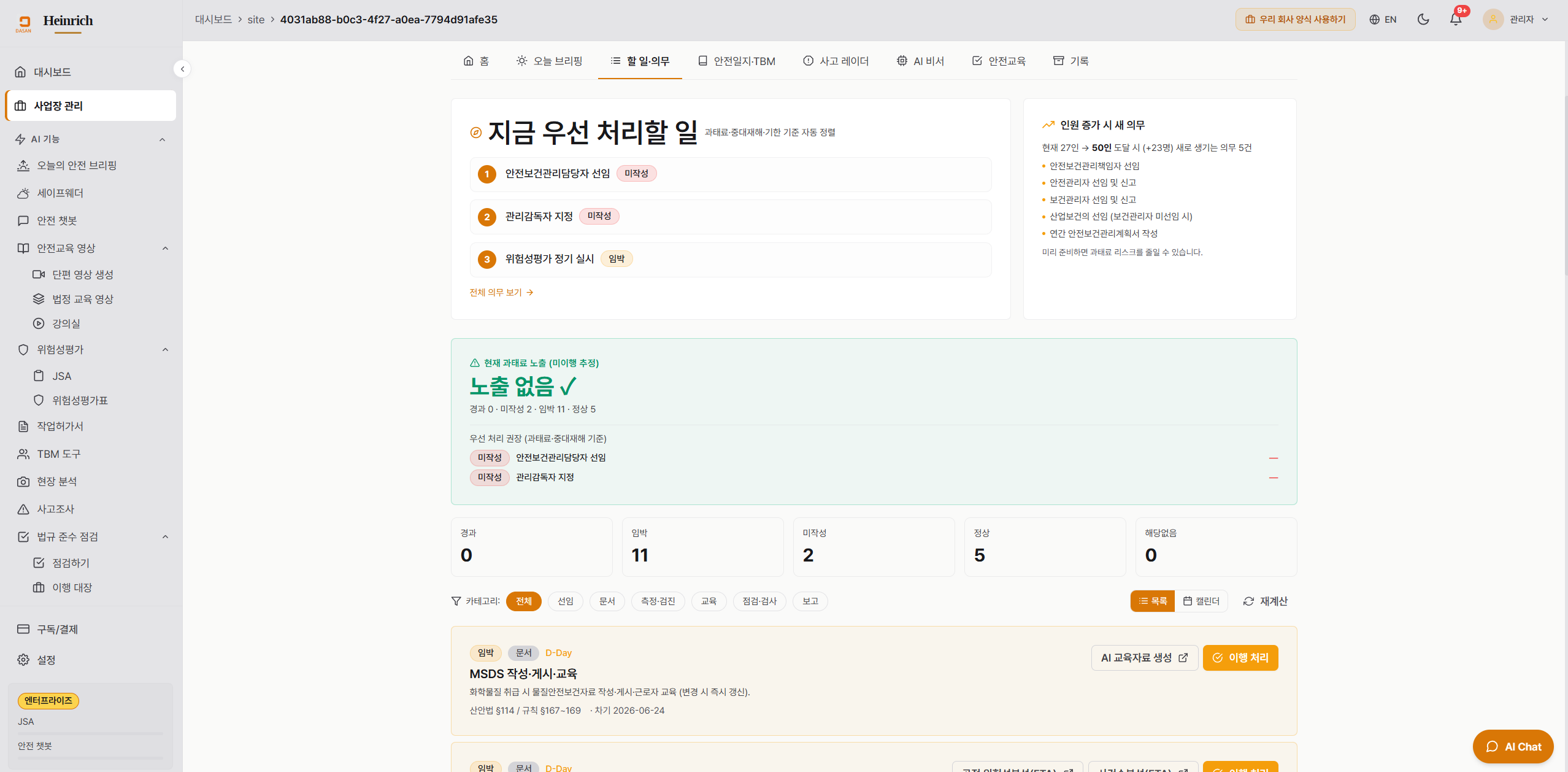1568x772 pixels.
Task: Switch to the AI 비서 tab
Action: [x=920, y=61]
